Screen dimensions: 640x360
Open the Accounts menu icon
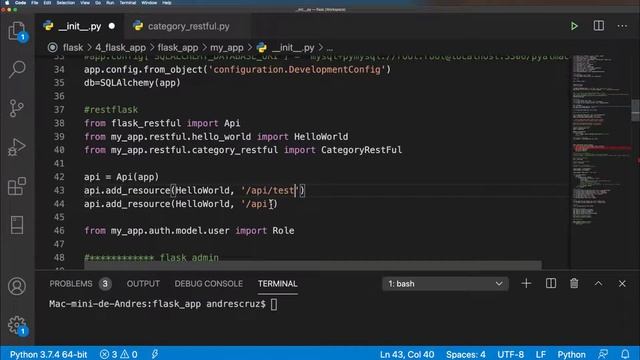(x=17, y=287)
